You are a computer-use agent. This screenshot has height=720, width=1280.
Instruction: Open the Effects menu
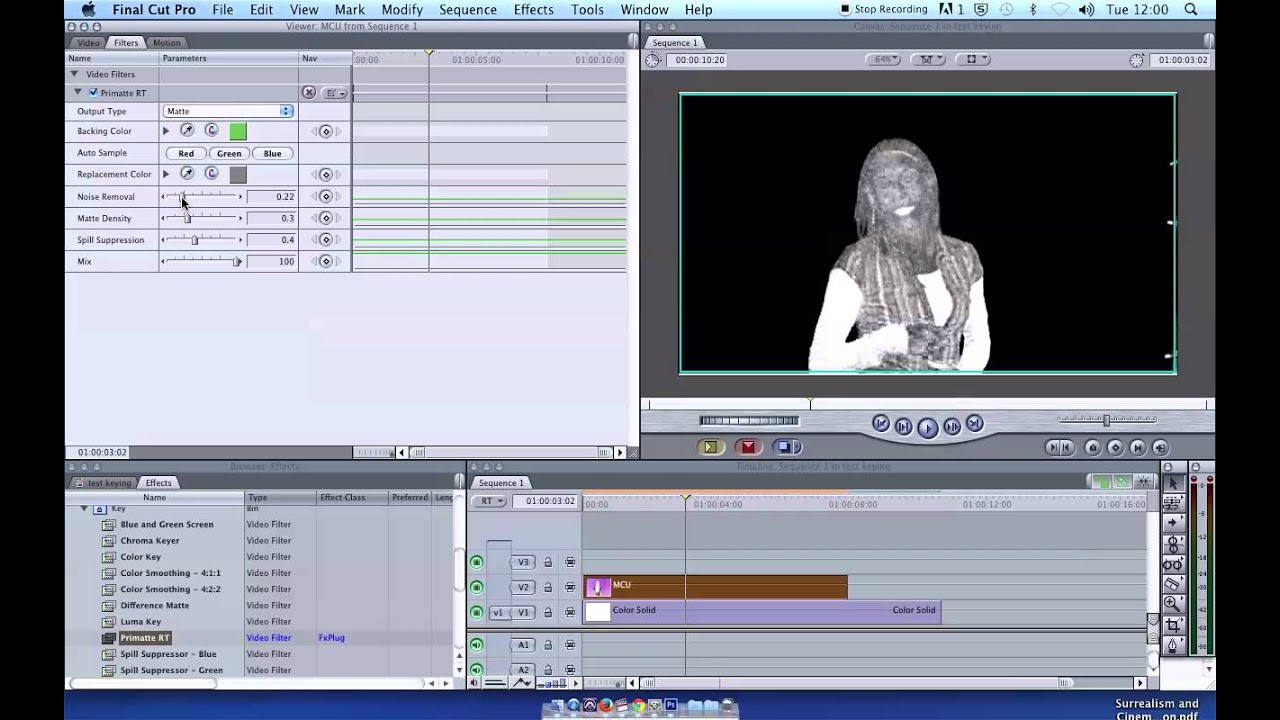(x=533, y=10)
